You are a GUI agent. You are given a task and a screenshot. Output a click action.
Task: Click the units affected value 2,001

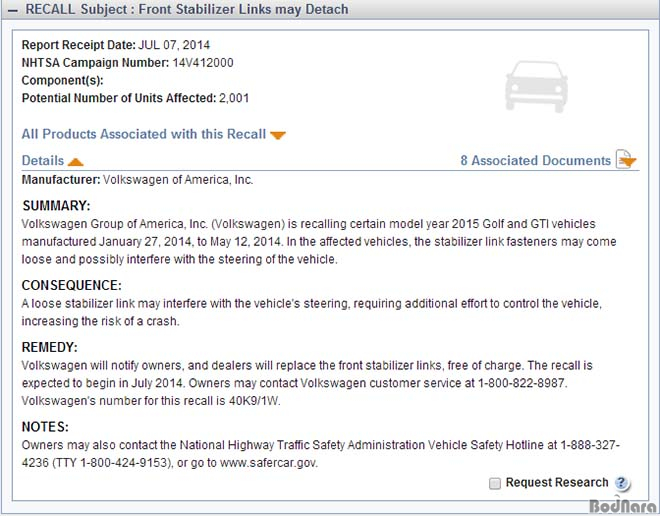[x=234, y=98]
